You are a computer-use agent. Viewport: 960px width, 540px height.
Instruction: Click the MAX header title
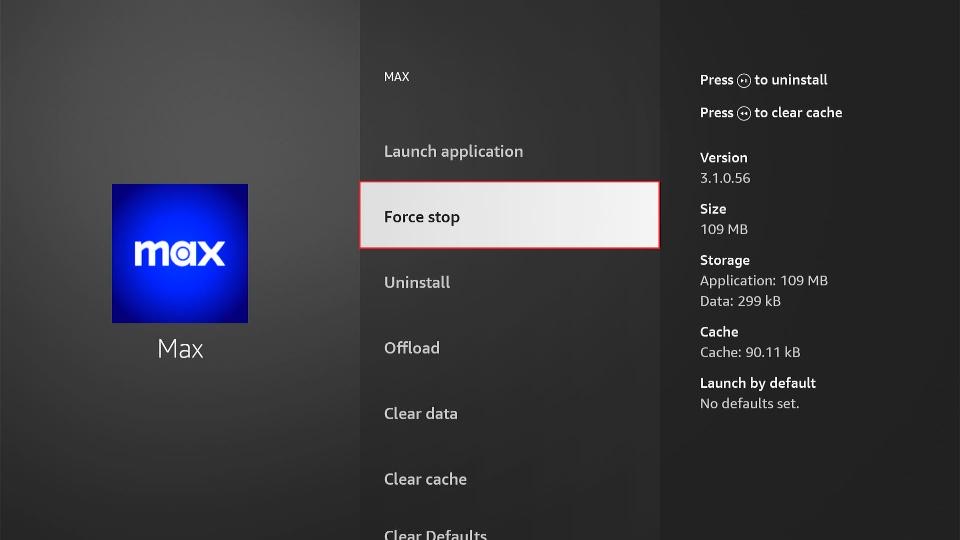coord(397,77)
